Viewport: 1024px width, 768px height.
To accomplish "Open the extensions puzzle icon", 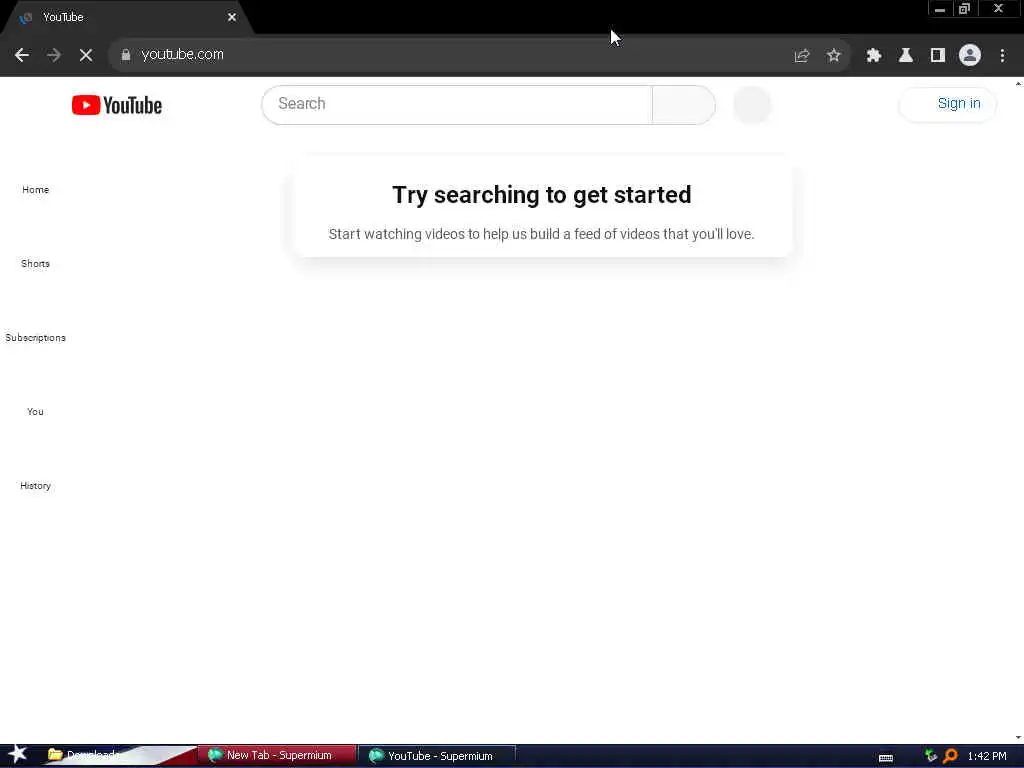I will (x=874, y=56).
